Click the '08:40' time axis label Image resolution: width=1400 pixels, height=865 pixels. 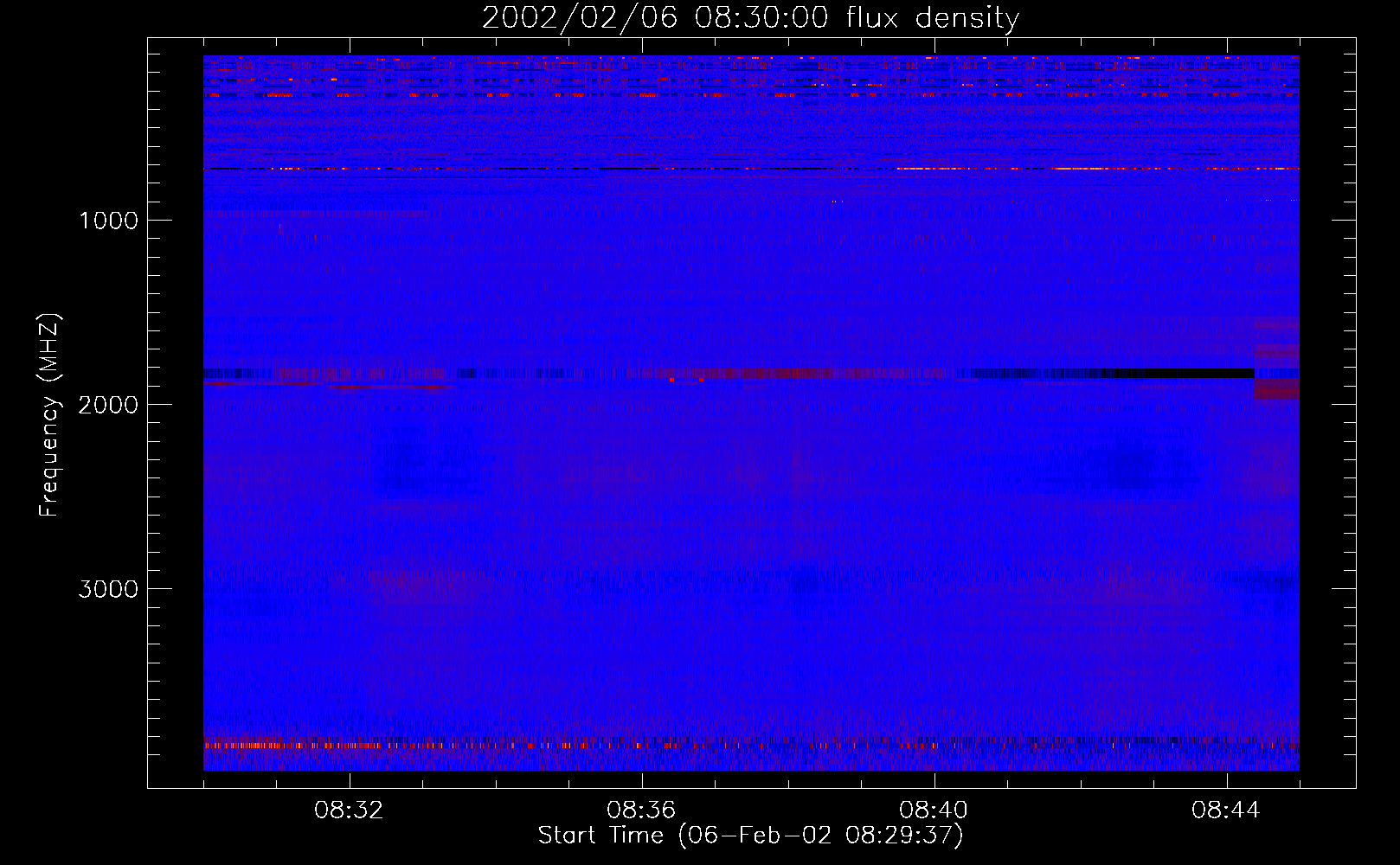934,811
